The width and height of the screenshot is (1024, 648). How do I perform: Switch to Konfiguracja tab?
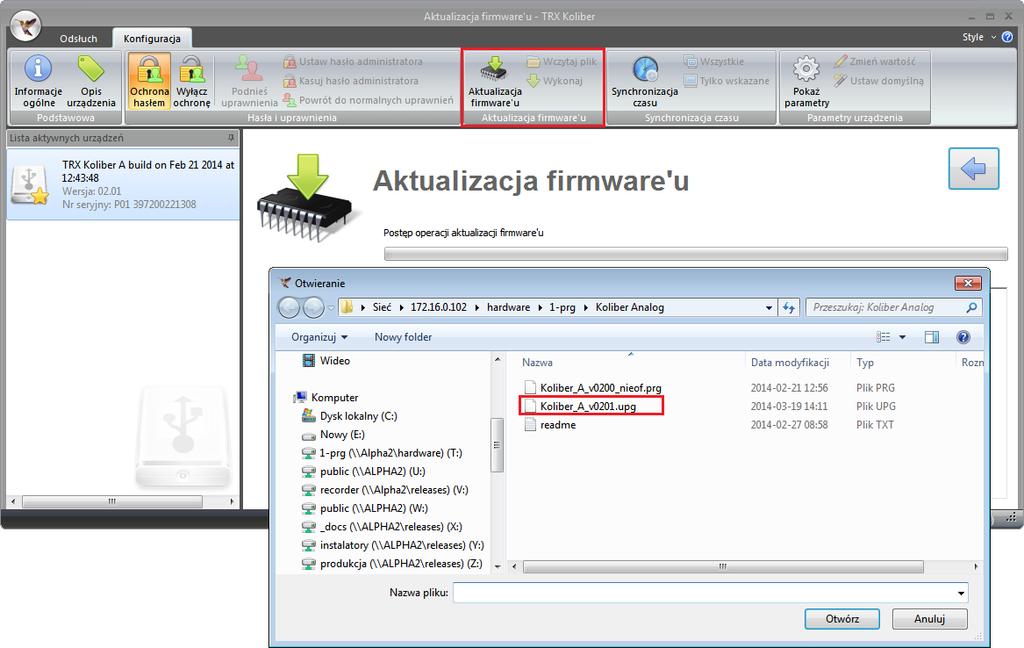(x=152, y=39)
